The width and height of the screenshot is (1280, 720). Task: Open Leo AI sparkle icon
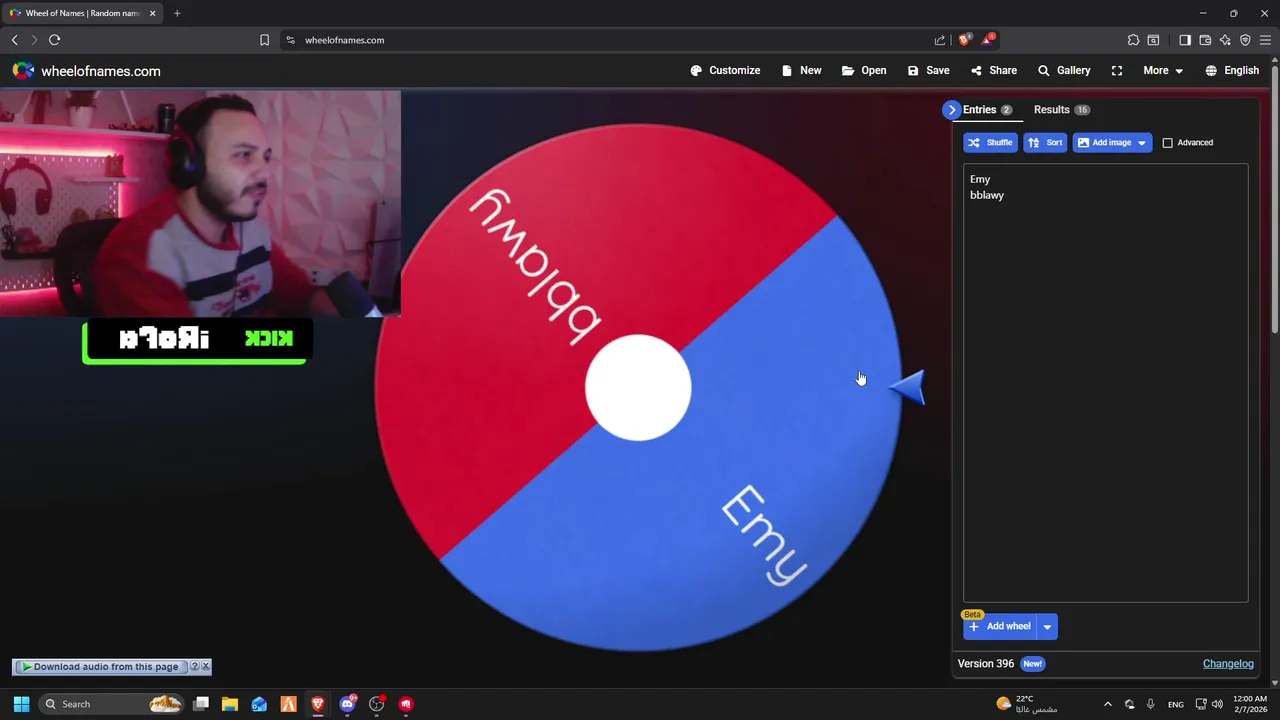(x=1225, y=40)
